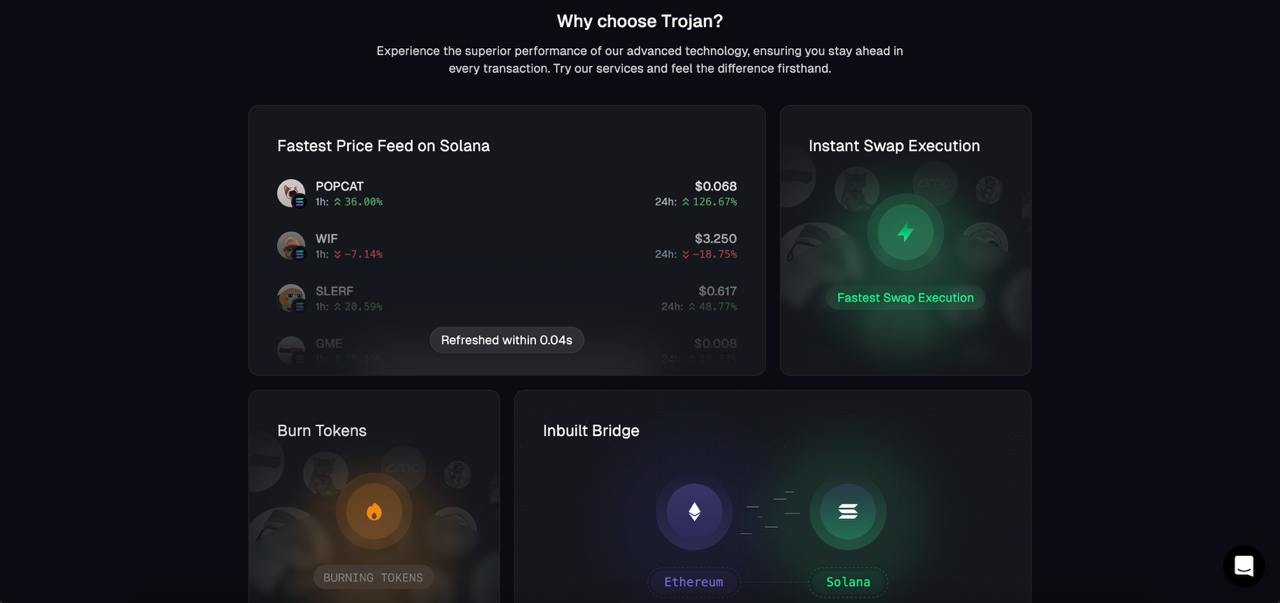Click the Refreshed within 0.04s pill
Image resolution: width=1280 pixels, height=603 pixels.
tap(507, 340)
